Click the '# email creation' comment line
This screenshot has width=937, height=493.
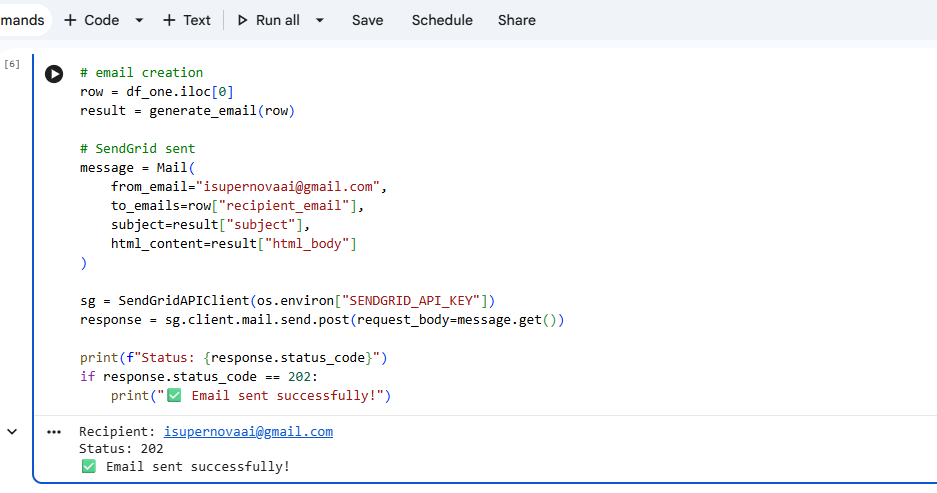click(x=142, y=72)
